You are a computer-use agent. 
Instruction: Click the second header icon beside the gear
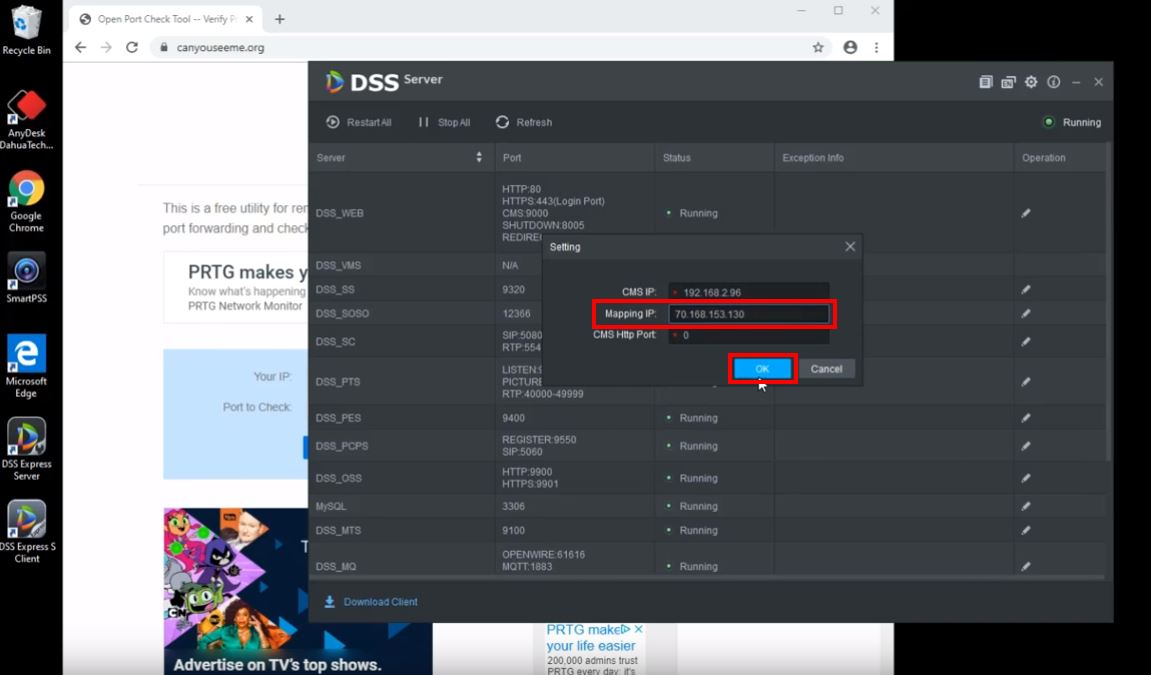(1009, 82)
